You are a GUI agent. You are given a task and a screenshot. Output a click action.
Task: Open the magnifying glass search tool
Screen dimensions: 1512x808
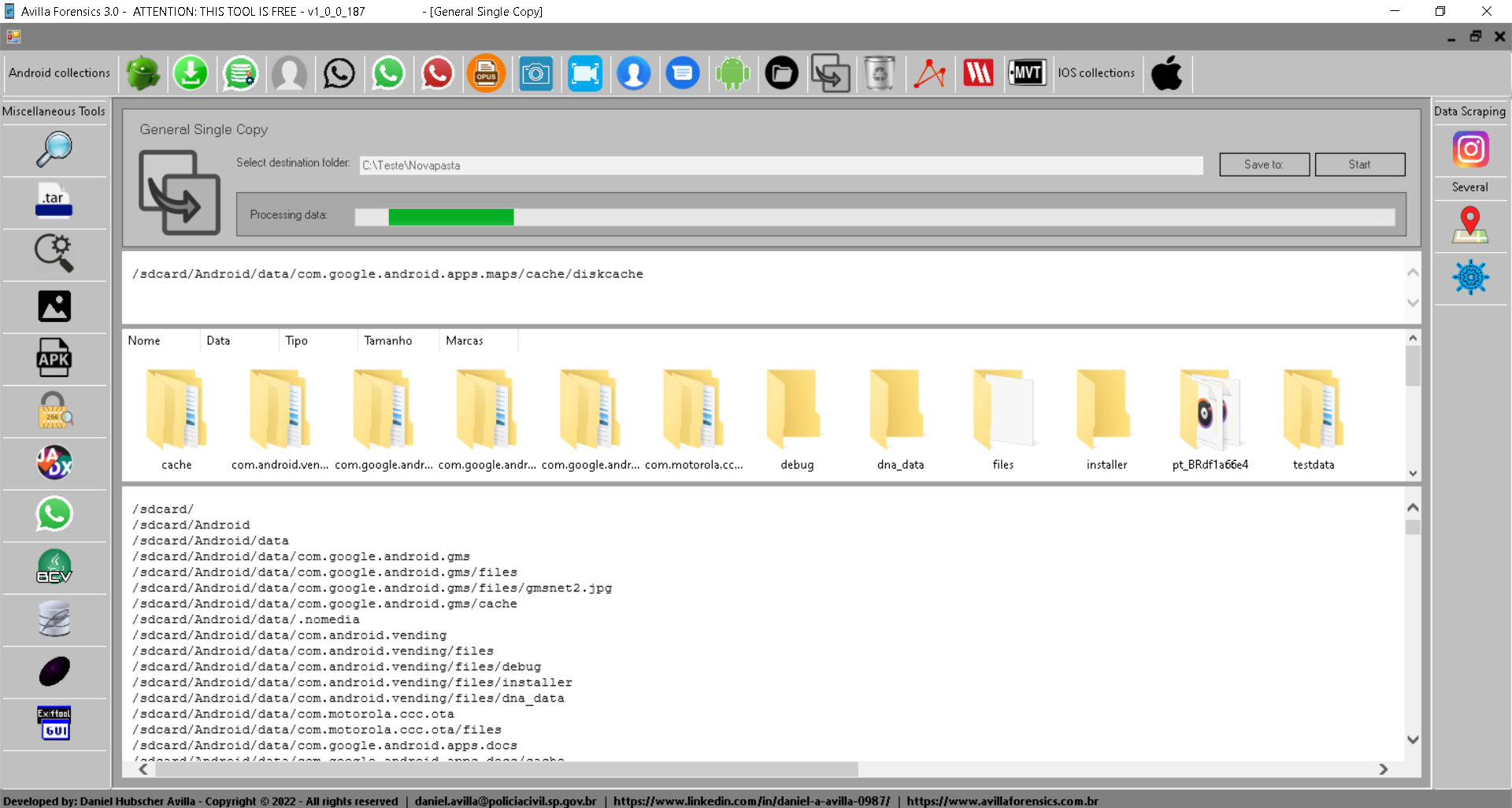[x=54, y=149]
